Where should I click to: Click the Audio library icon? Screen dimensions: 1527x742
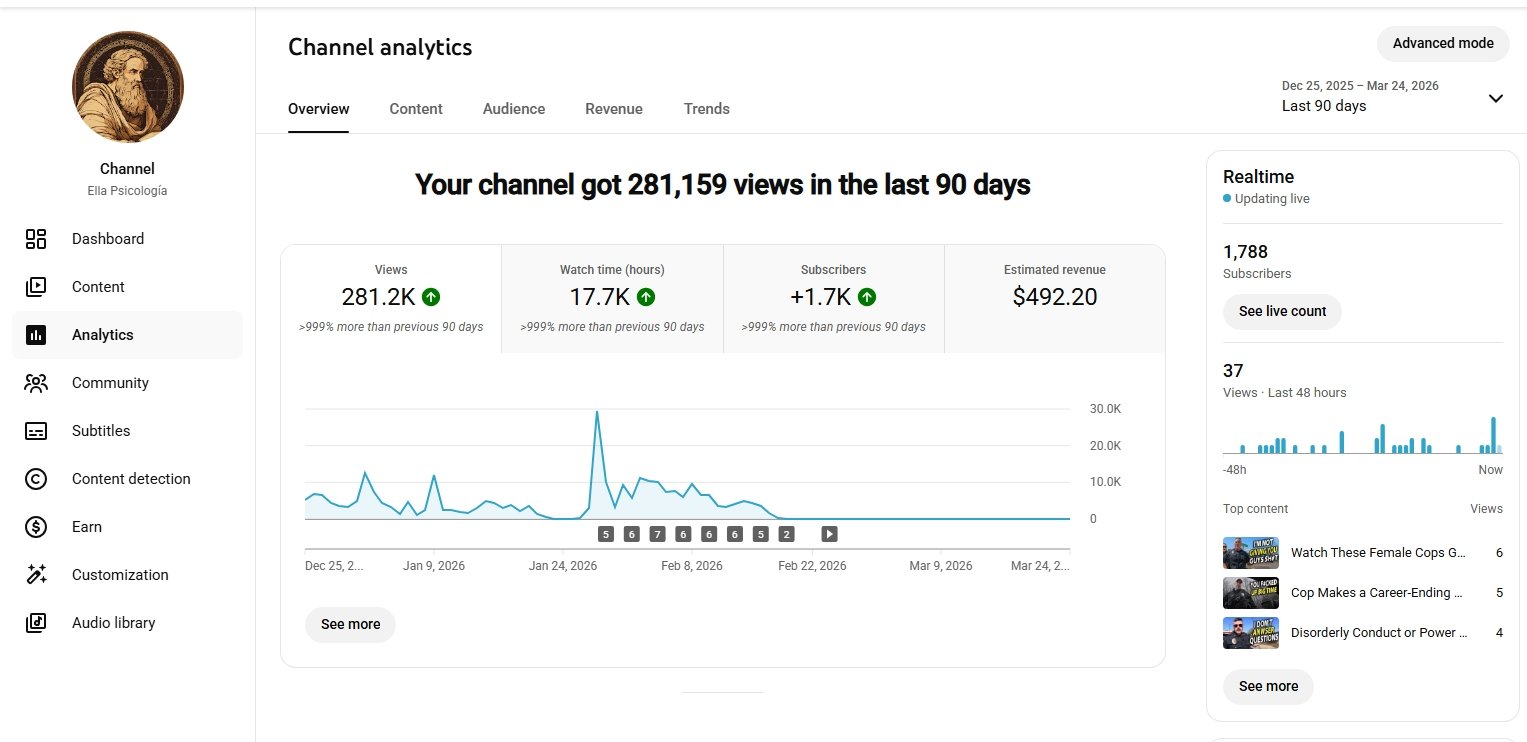coord(36,623)
